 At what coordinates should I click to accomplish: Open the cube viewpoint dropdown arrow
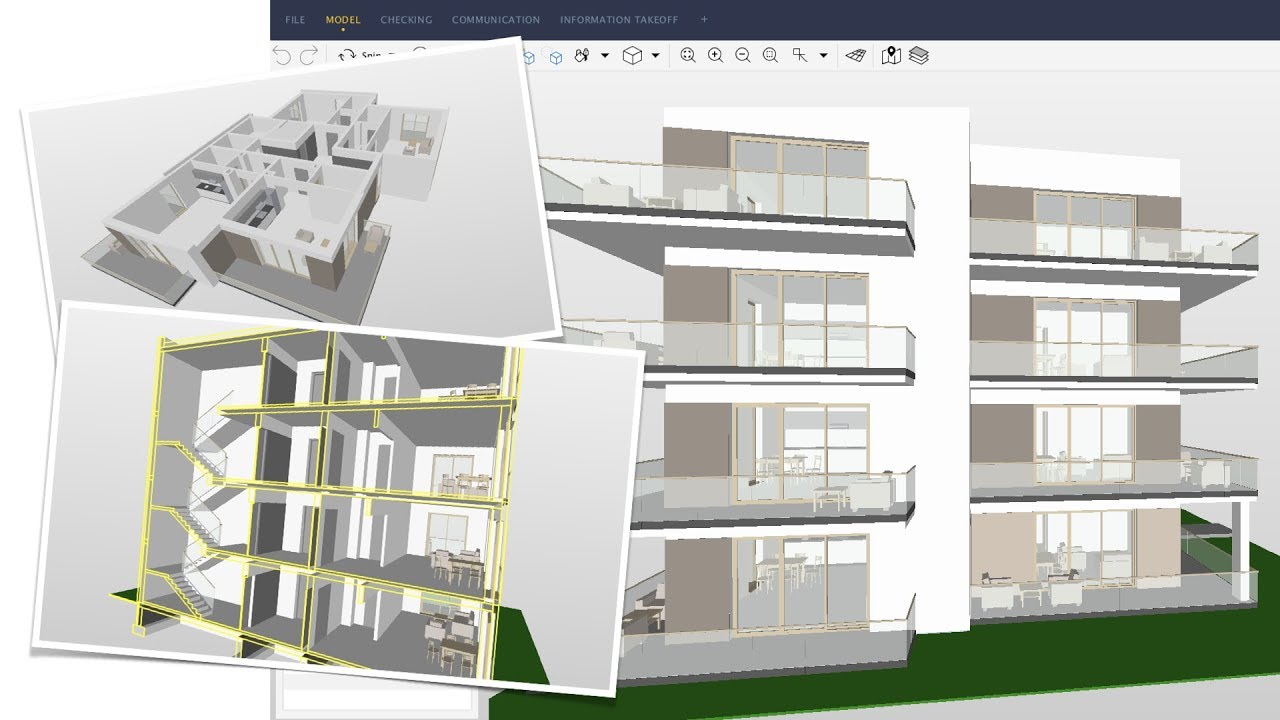655,56
